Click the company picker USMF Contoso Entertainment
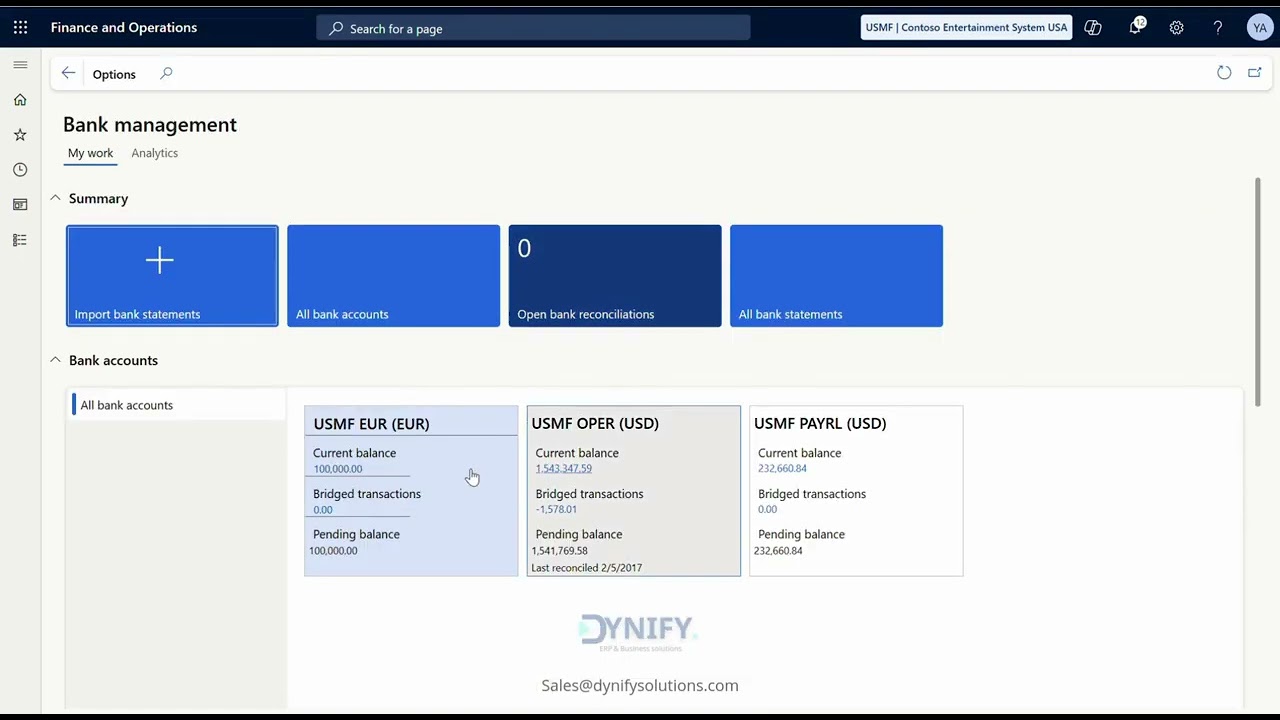 click(966, 28)
